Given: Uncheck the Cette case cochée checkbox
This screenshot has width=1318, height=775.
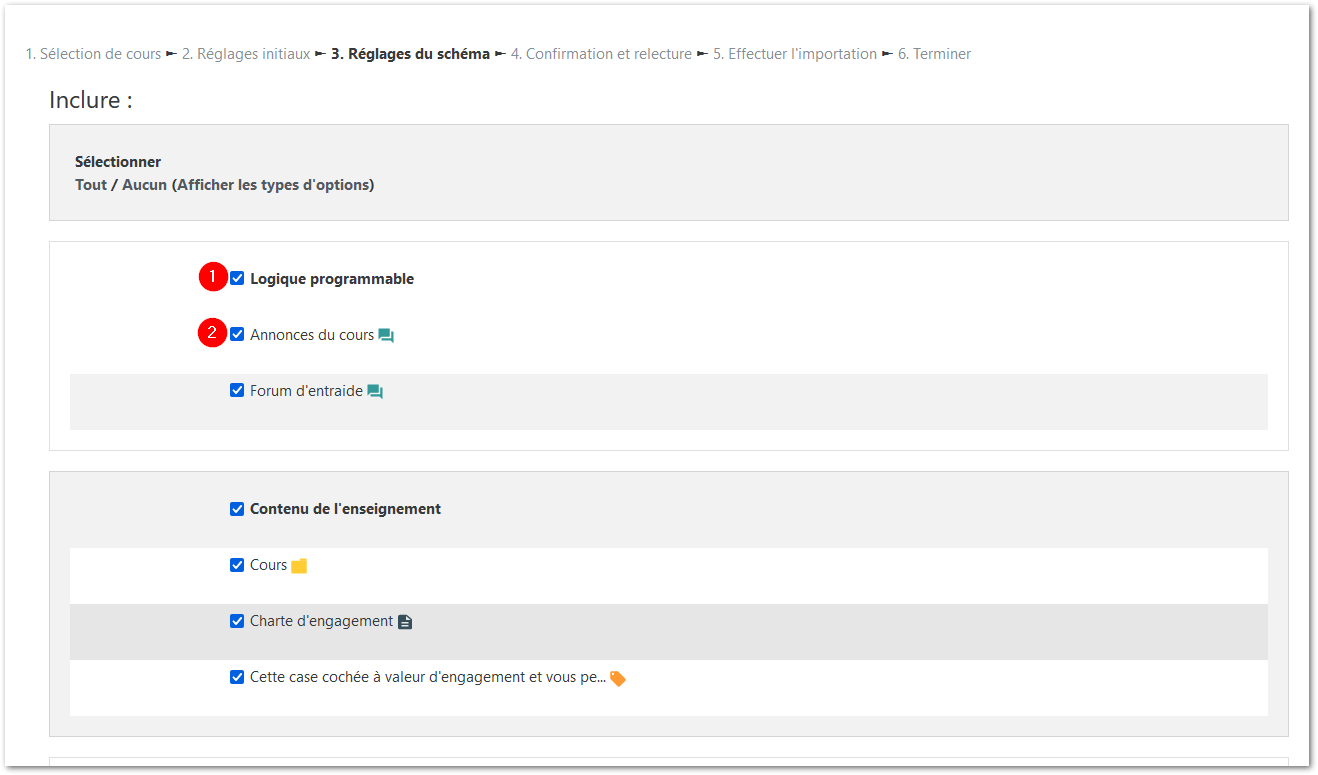Looking at the screenshot, I should point(237,677).
